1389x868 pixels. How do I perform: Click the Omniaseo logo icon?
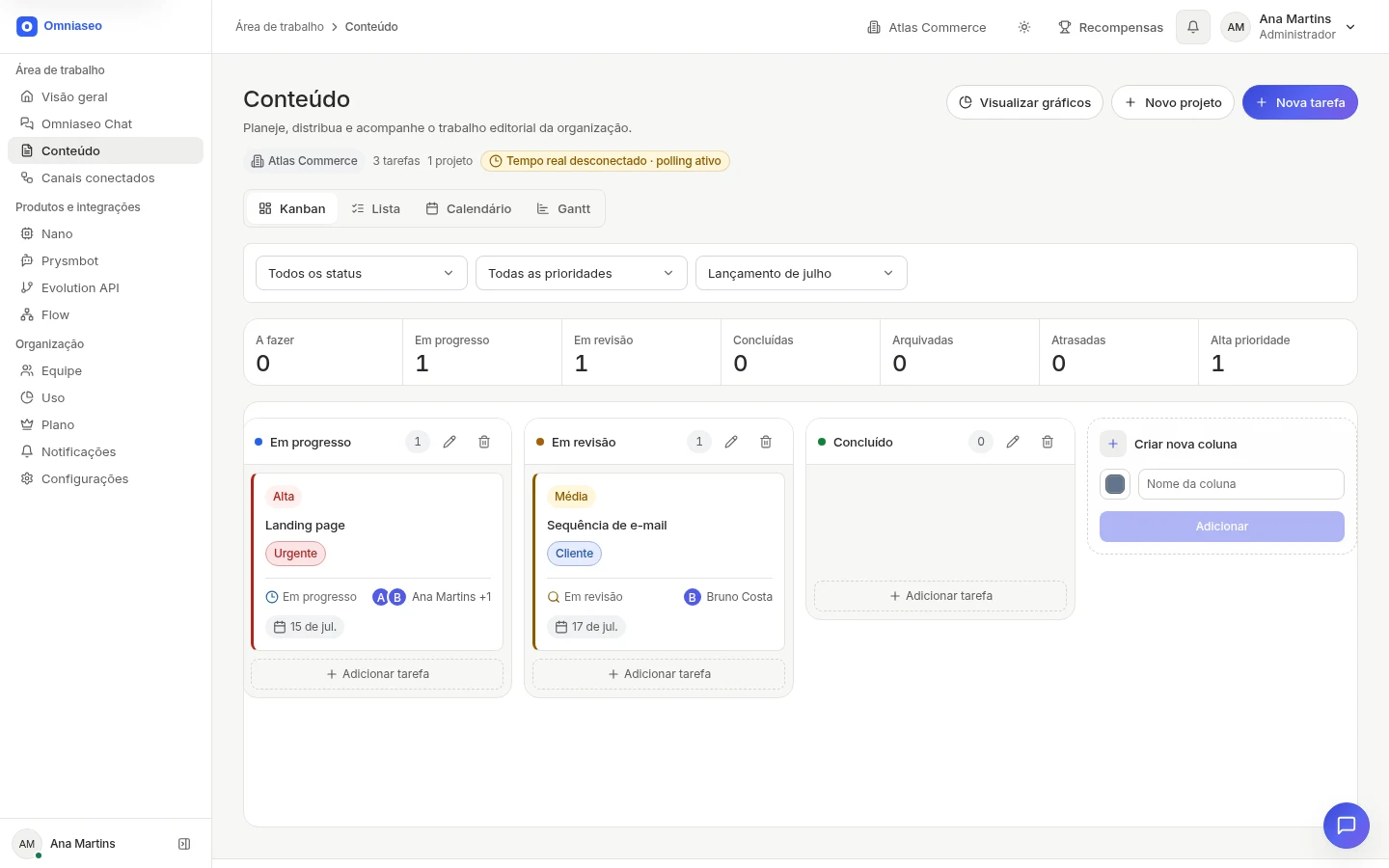27,27
